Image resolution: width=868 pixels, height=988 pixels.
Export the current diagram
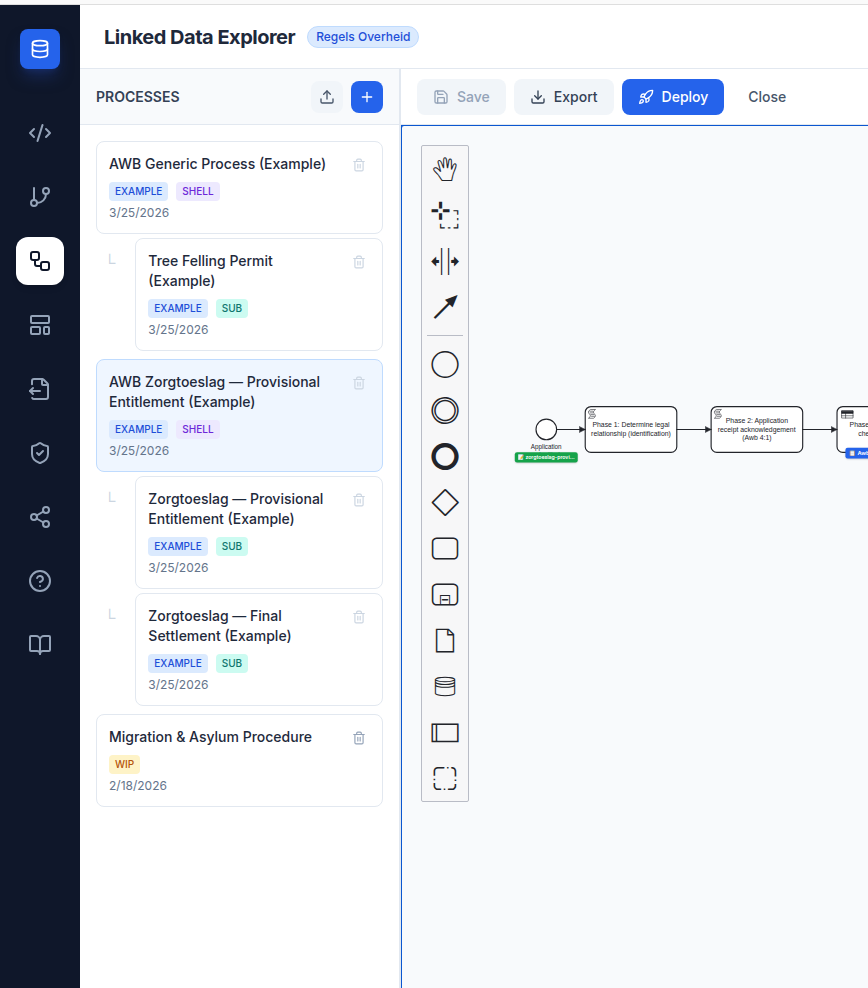563,96
